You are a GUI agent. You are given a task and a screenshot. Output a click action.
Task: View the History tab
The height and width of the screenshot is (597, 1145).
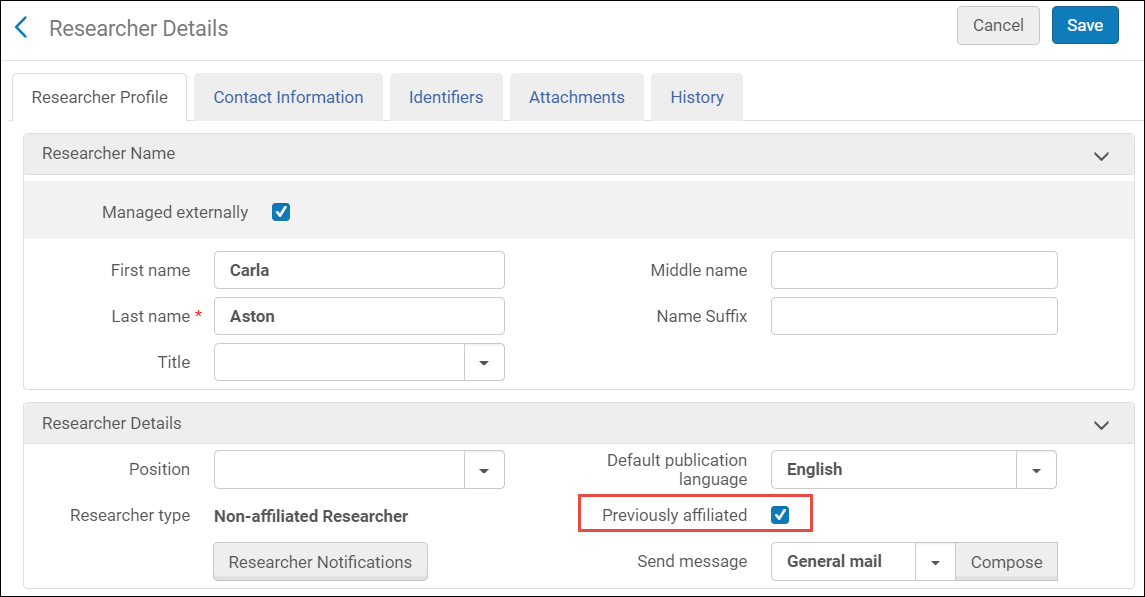coord(697,97)
